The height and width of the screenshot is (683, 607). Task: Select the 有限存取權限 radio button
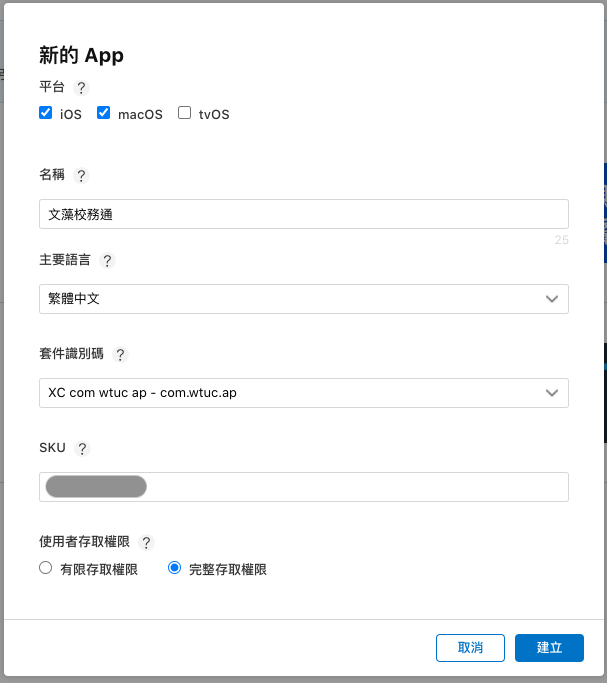pyautogui.click(x=46, y=568)
